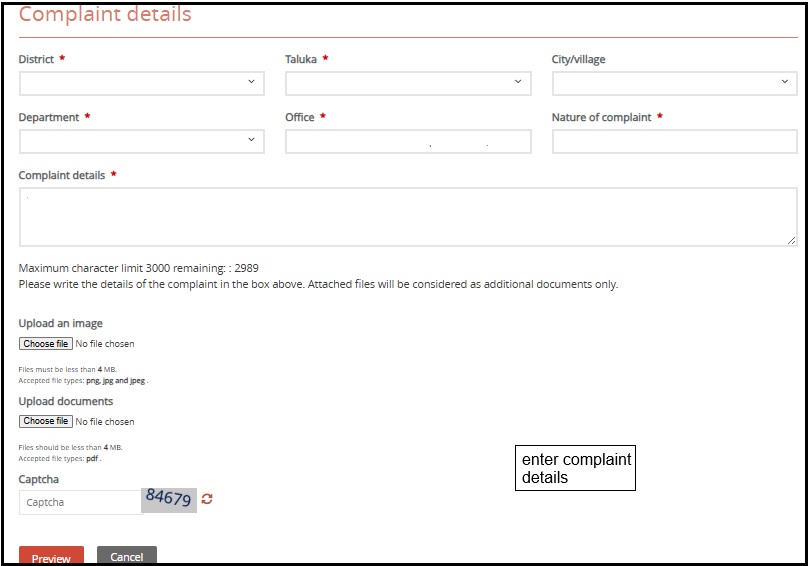Click the 84679 captcha image

click(168, 498)
